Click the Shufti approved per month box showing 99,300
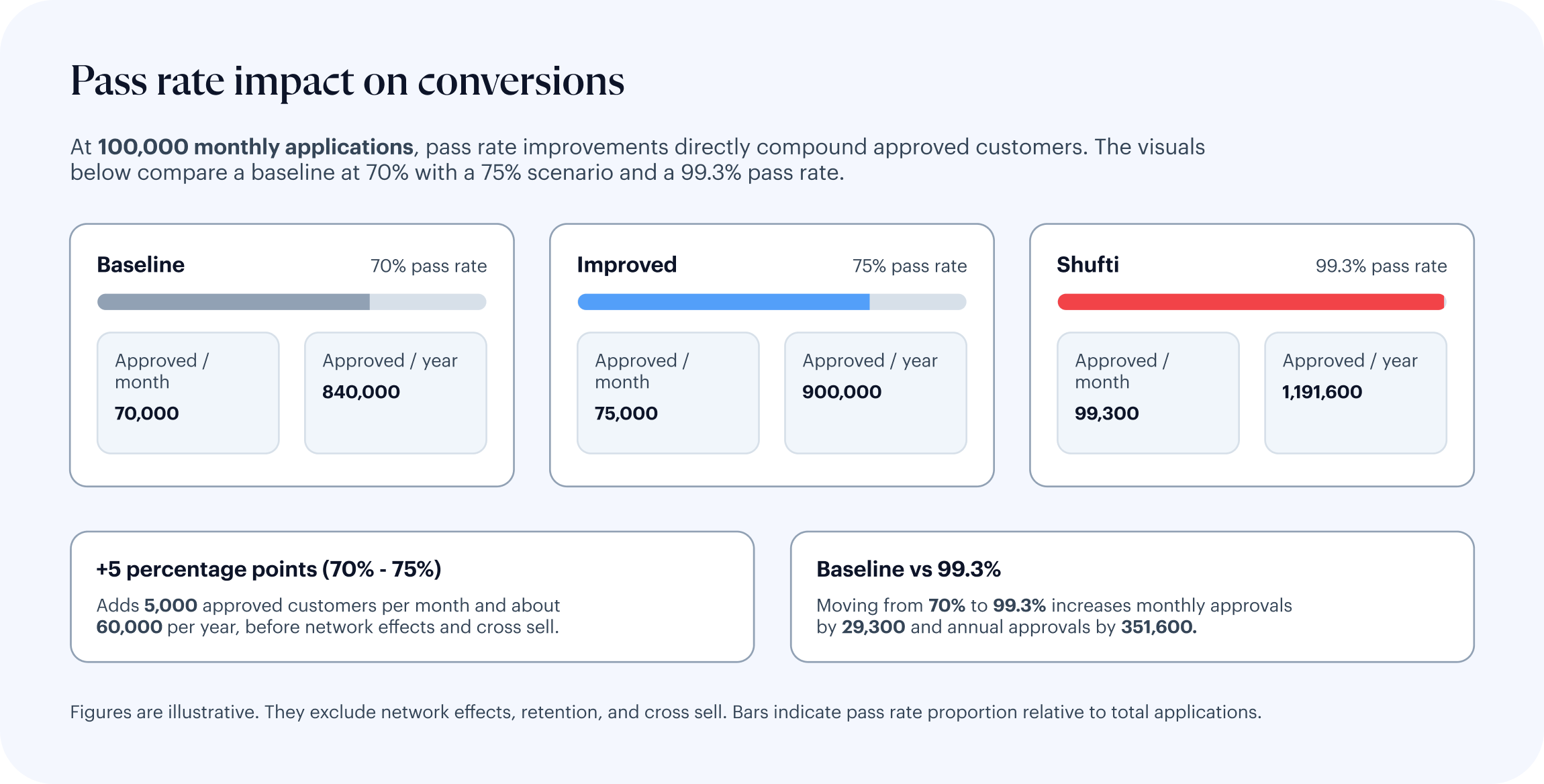The width and height of the screenshot is (1544, 784). click(1148, 393)
